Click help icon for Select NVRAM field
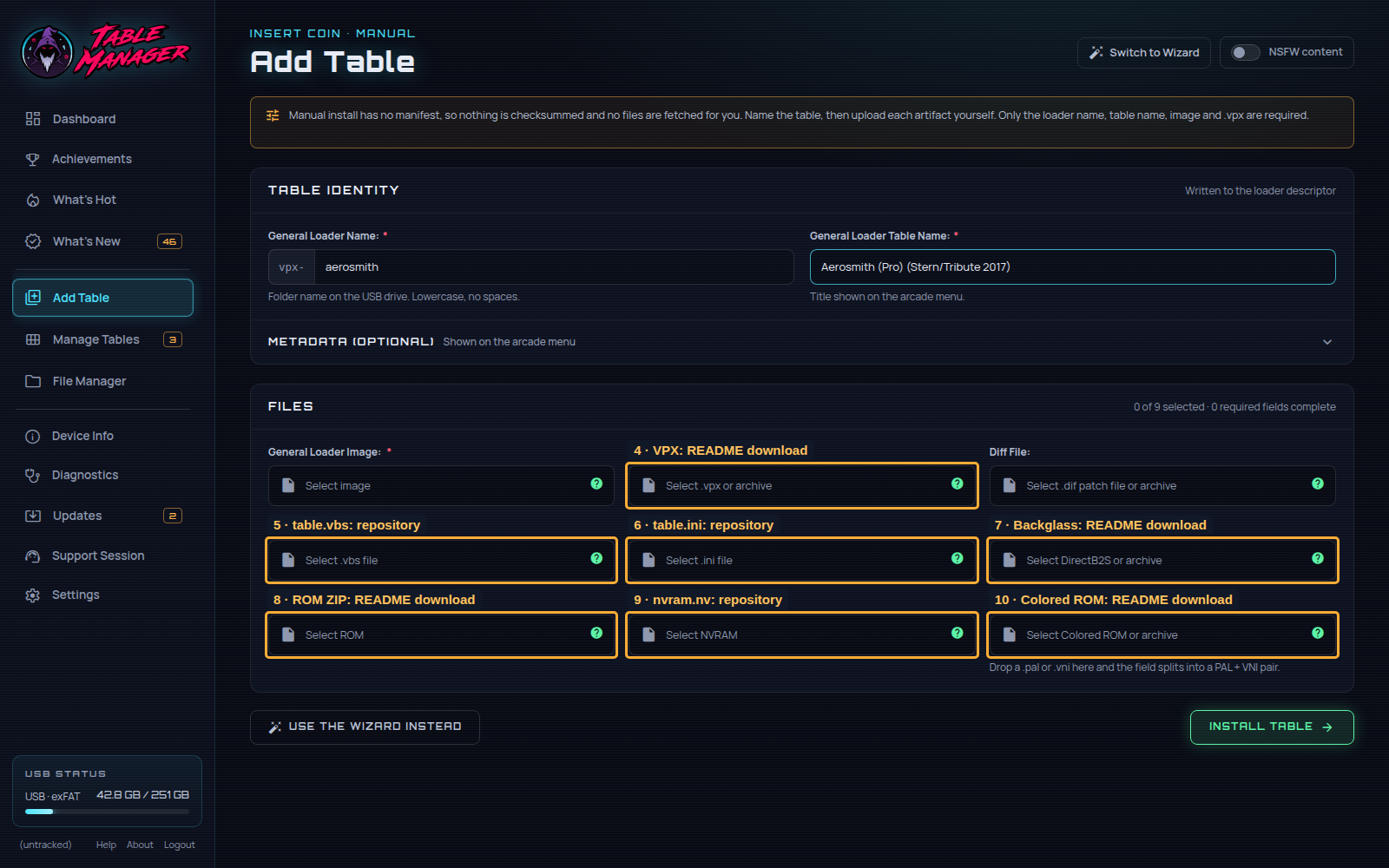This screenshot has height=868, width=1389. click(x=957, y=633)
